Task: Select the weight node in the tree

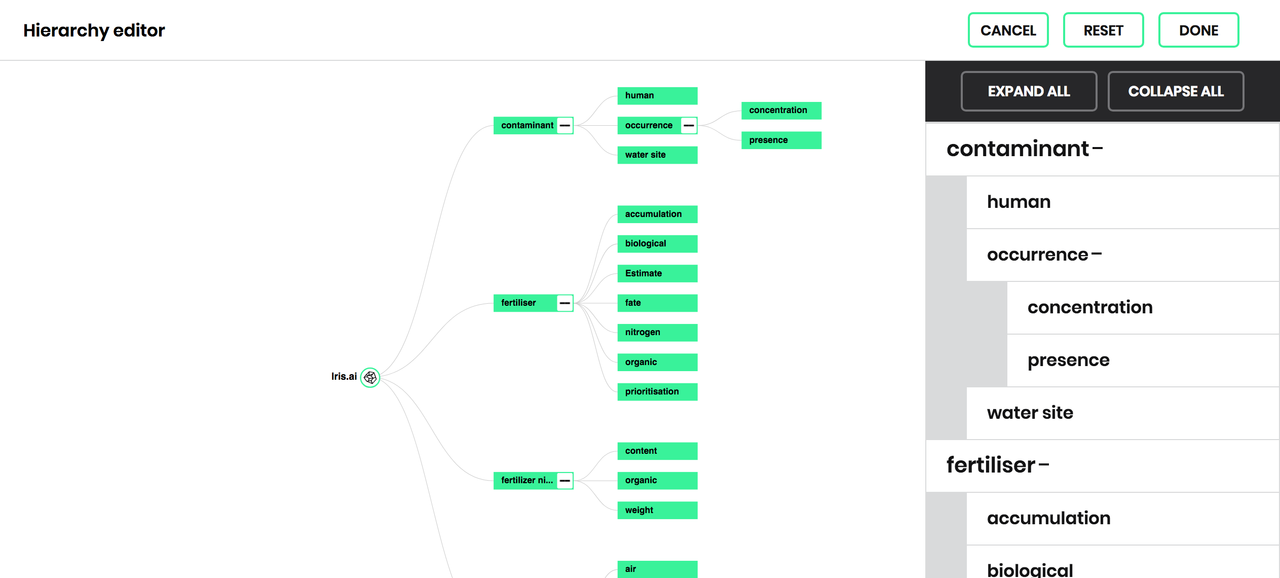Action: 657,510
